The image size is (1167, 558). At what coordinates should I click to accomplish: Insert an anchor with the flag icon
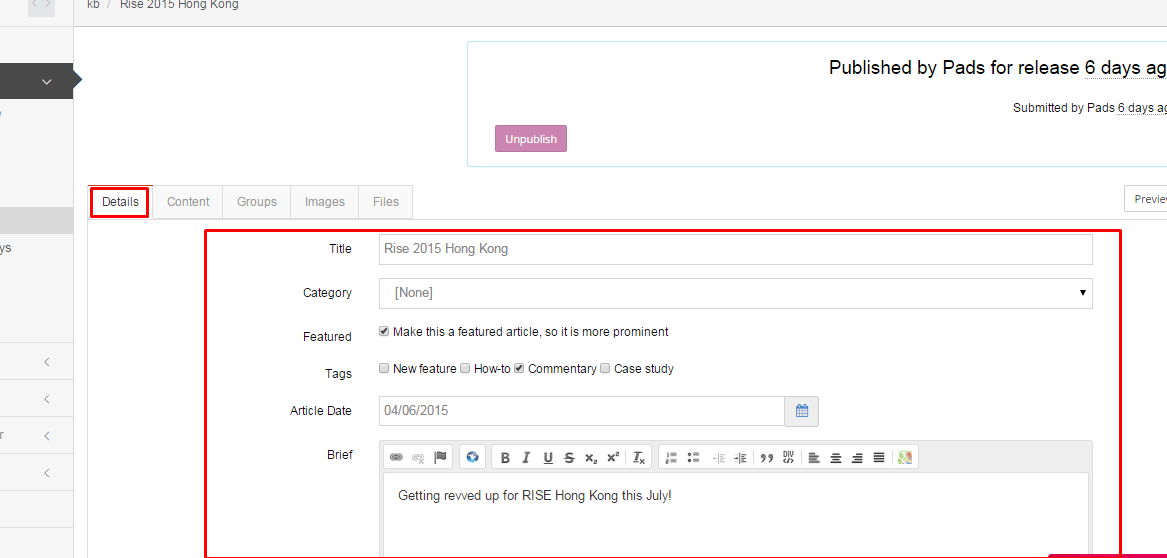tap(440, 458)
